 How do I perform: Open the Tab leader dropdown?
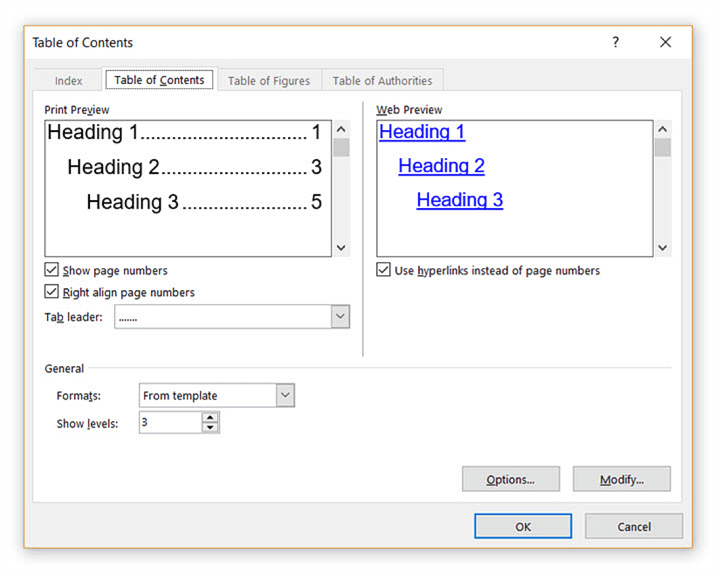coord(340,316)
